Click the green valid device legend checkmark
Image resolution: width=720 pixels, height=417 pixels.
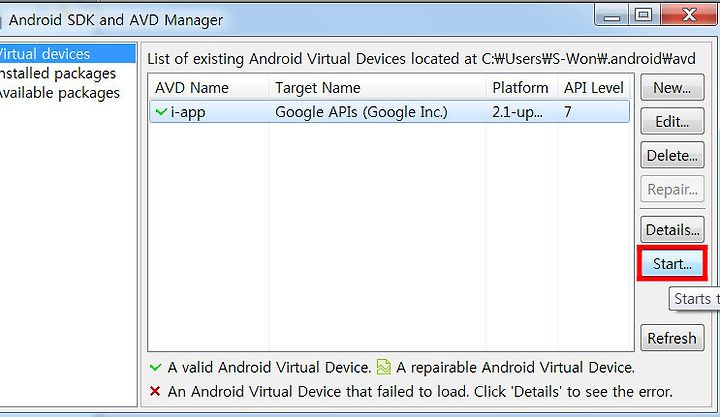coord(156,367)
